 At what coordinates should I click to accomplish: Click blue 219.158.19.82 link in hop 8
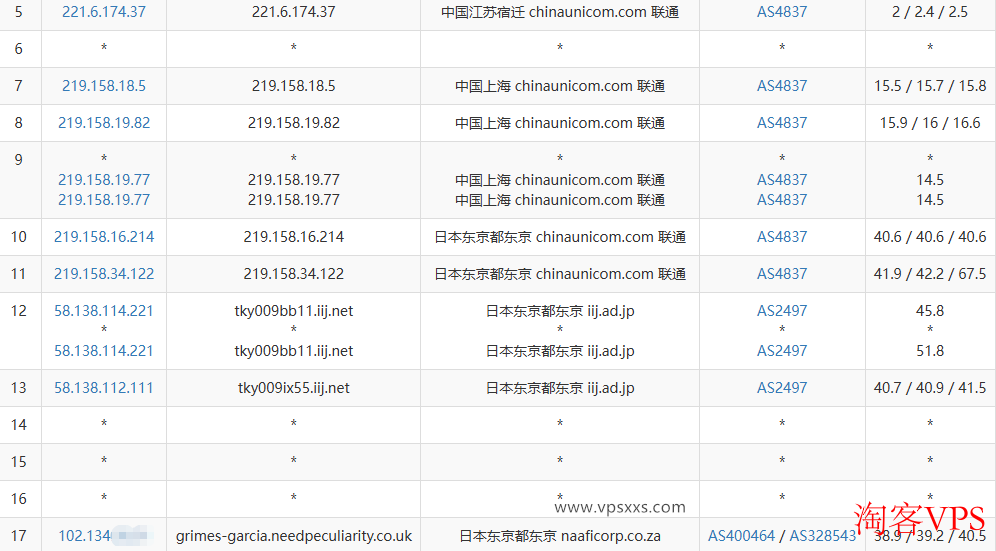pyautogui.click(x=104, y=123)
